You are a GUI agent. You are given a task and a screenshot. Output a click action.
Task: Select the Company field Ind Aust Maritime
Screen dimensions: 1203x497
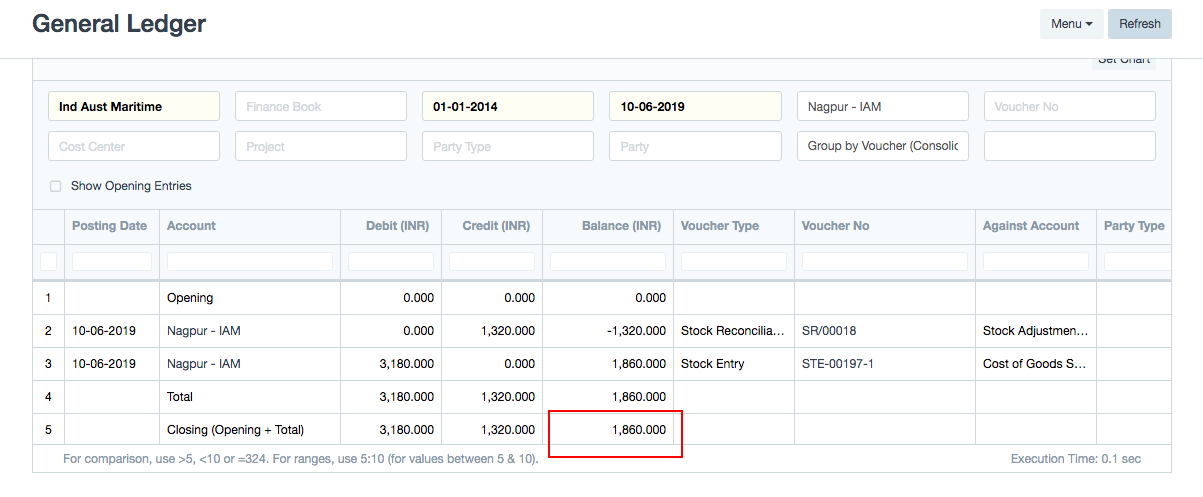click(133, 106)
